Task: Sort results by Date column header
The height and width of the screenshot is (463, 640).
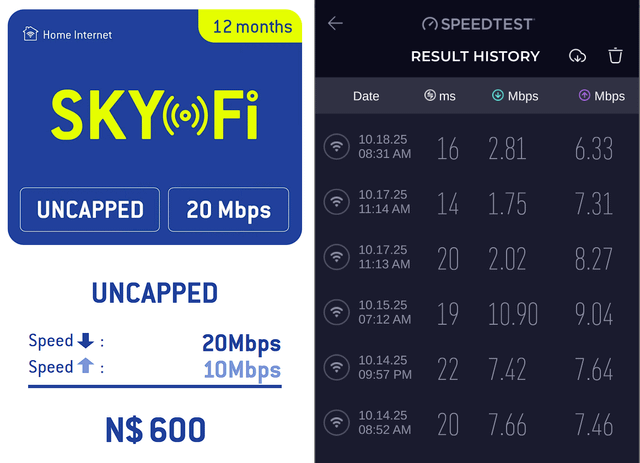Action: (x=366, y=96)
